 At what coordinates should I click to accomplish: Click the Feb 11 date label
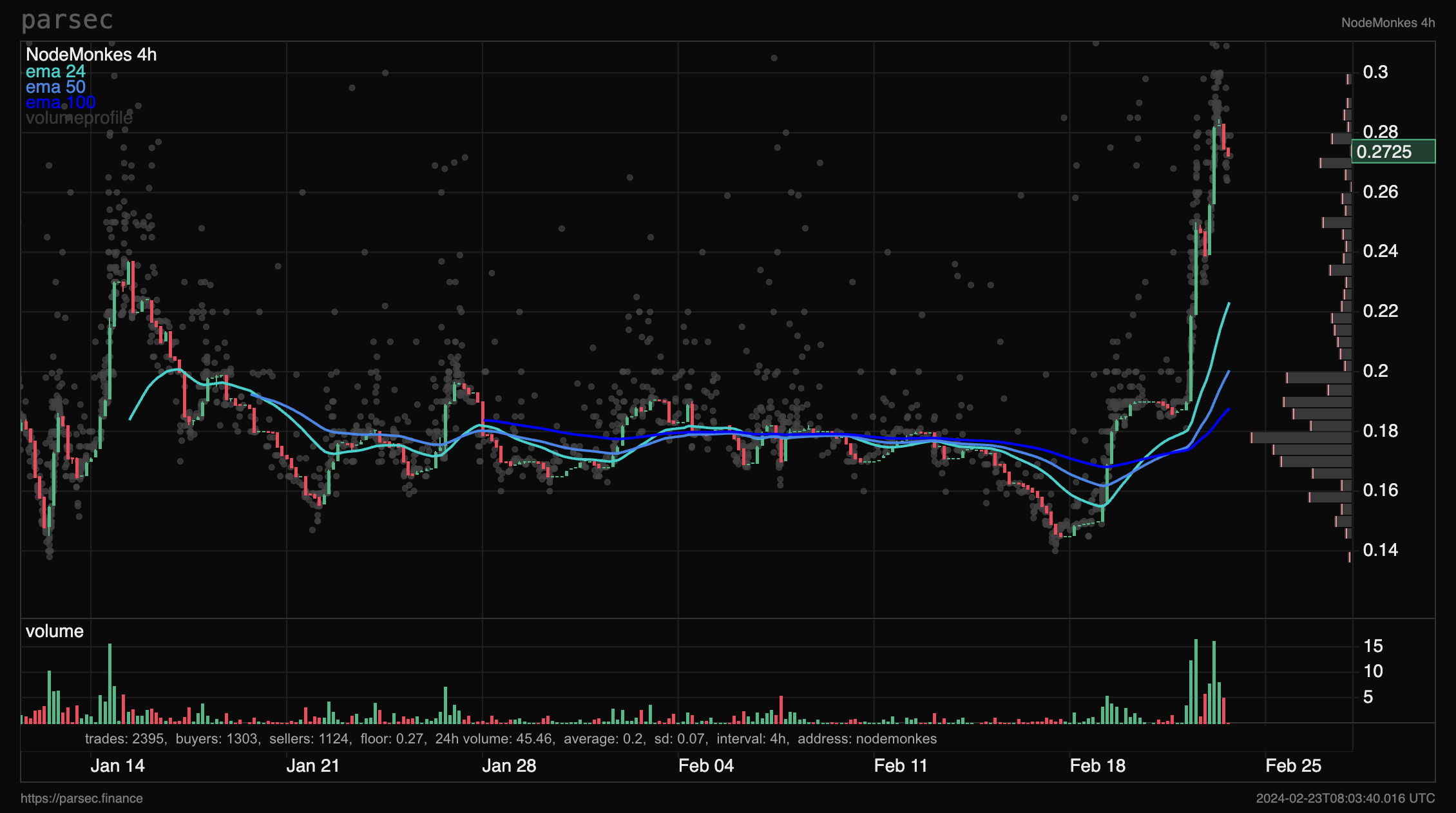(901, 766)
